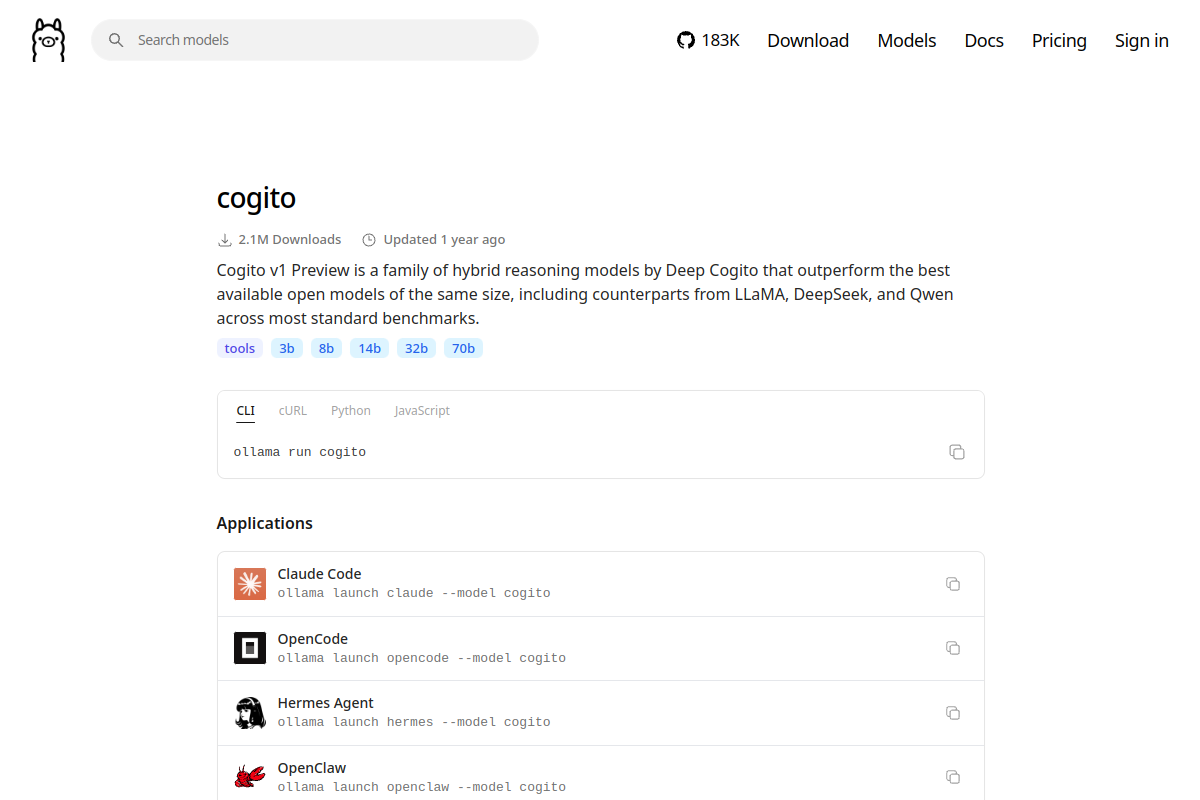The image size is (1200, 800).
Task: Click 'ollama launch hermes --model cogito' text
Action: (414, 722)
